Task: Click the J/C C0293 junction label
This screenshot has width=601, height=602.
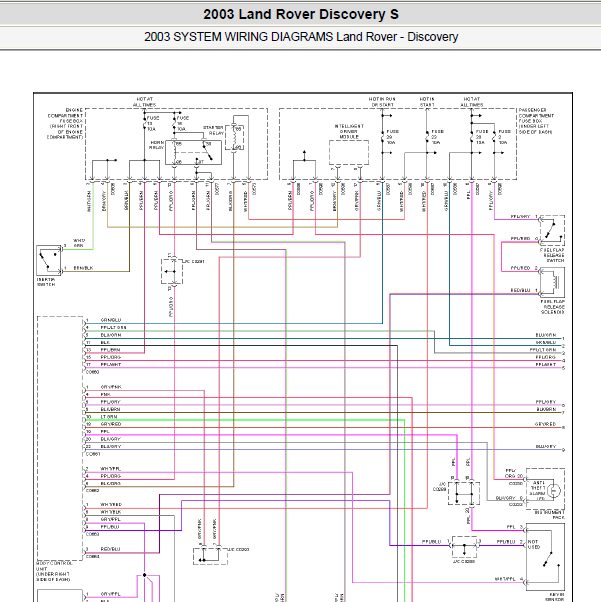Action: [239, 549]
